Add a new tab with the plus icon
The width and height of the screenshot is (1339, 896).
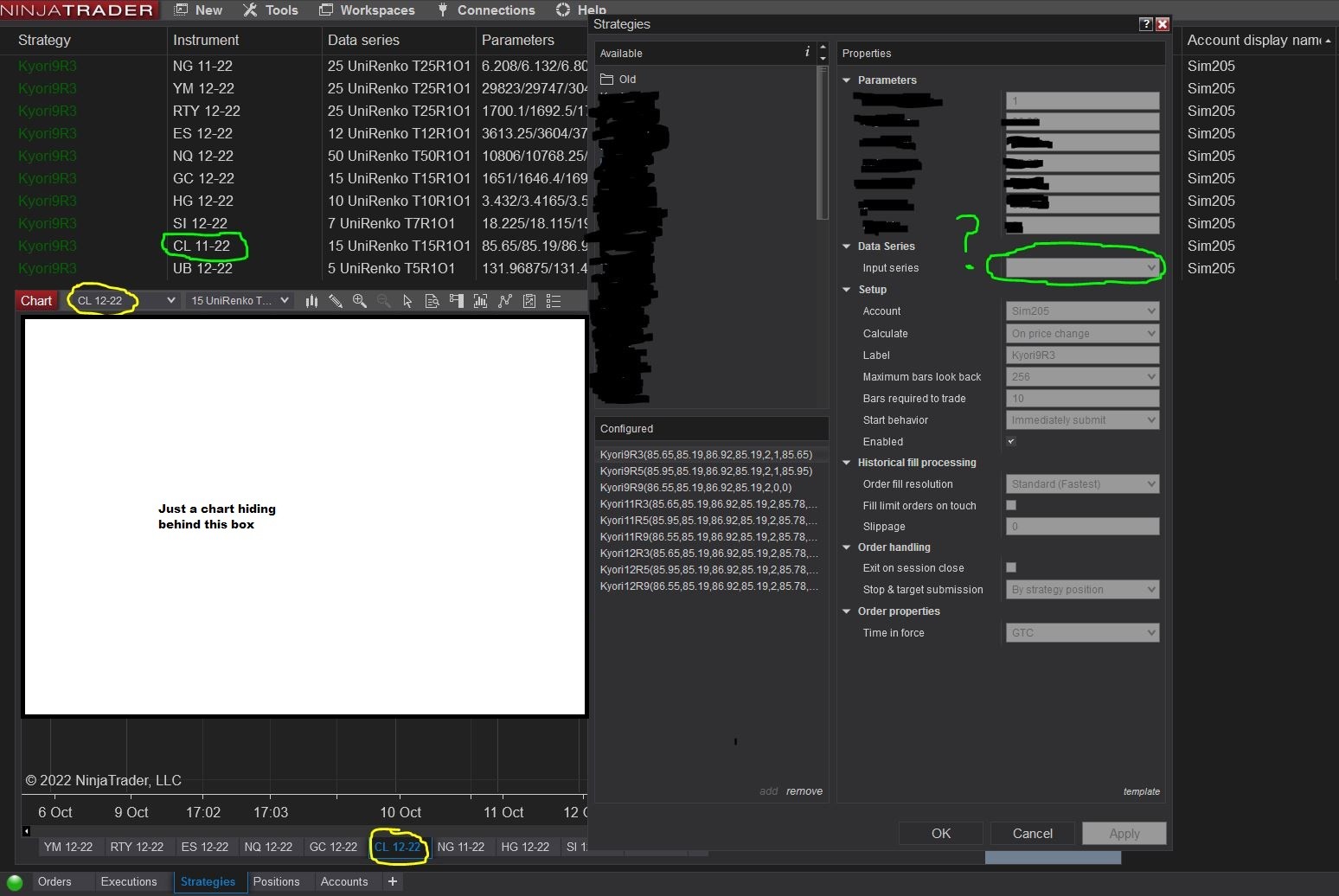point(393,881)
